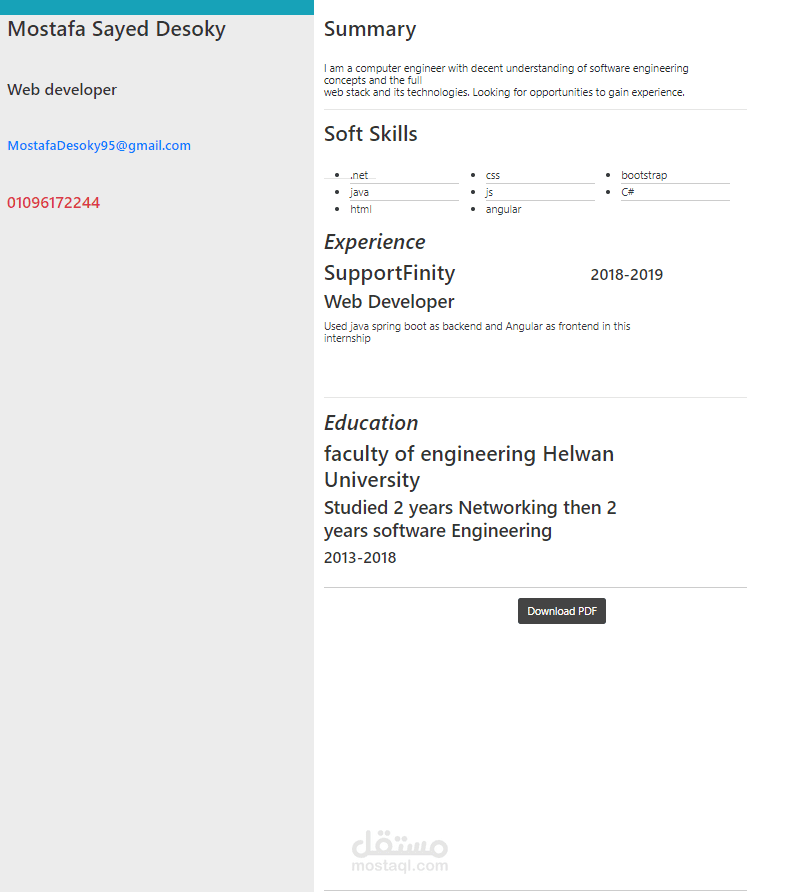Click the Summary section heading

[x=370, y=29]
